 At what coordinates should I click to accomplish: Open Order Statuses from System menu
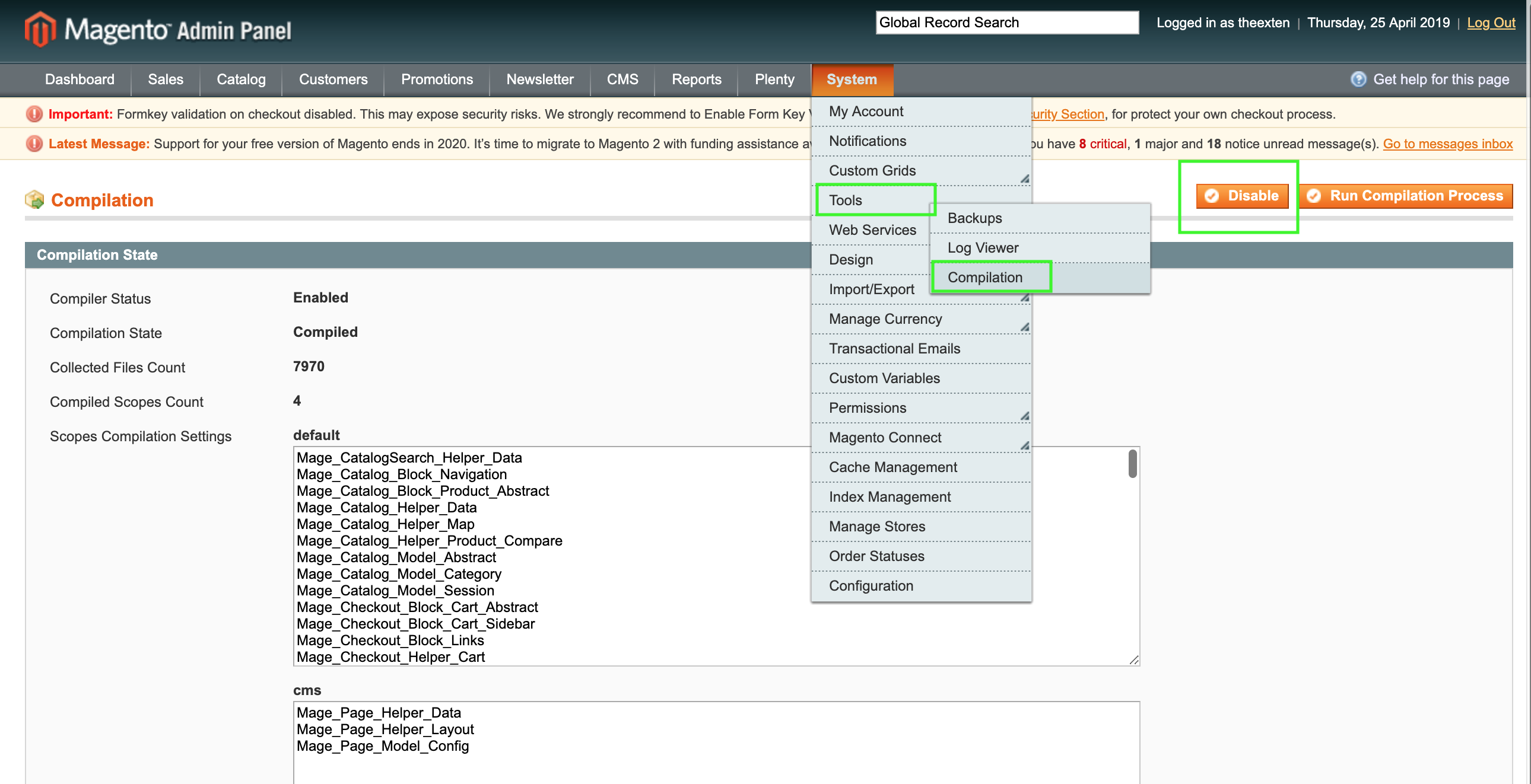pos(920,556)
